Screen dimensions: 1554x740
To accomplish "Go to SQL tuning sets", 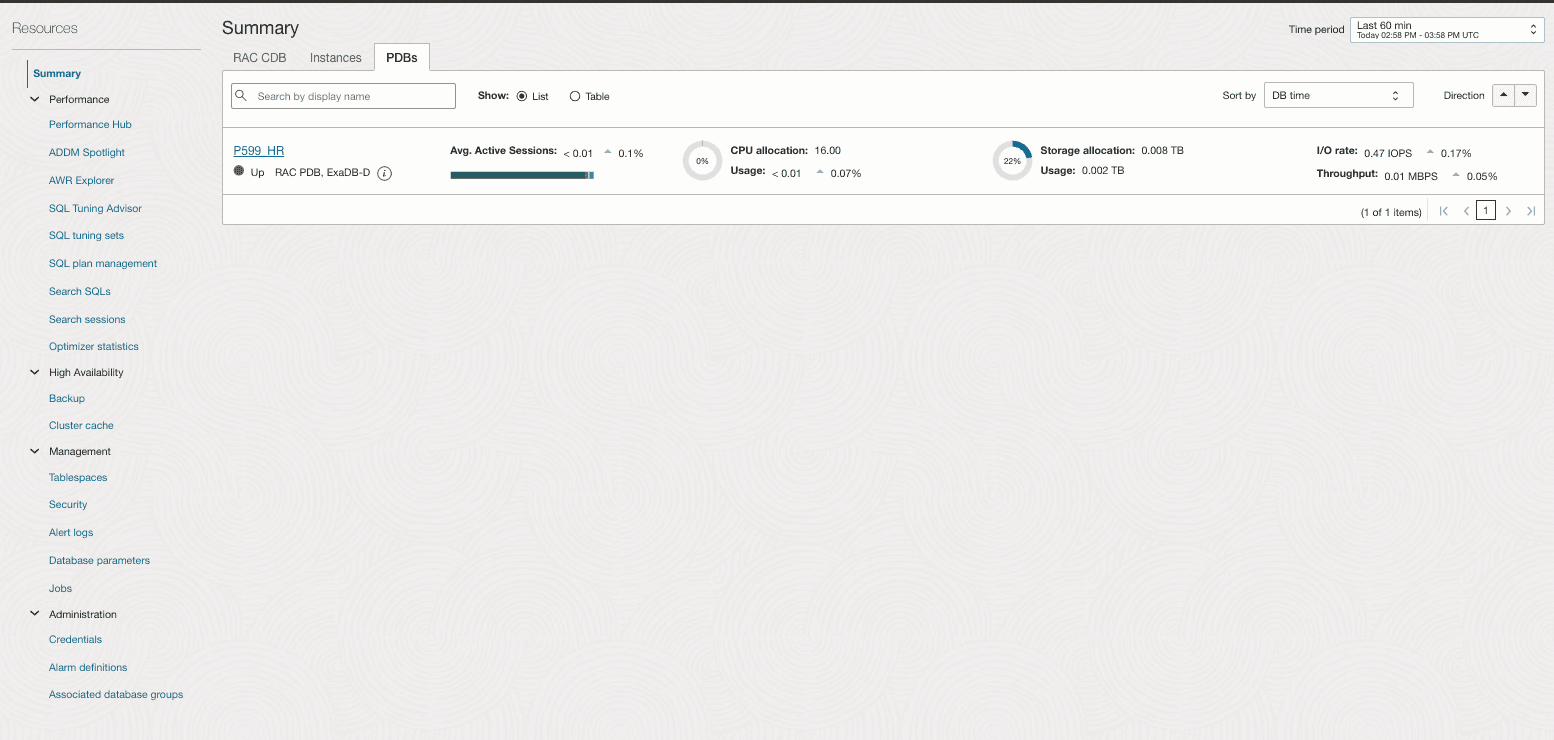I will pyautogui.click(x=87, y=236).
